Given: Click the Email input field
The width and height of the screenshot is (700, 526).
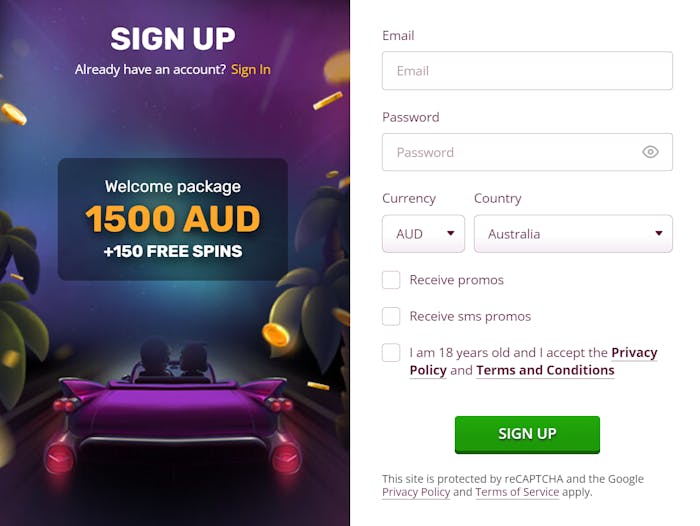Looking at the screenshot, I should (527, 71).
